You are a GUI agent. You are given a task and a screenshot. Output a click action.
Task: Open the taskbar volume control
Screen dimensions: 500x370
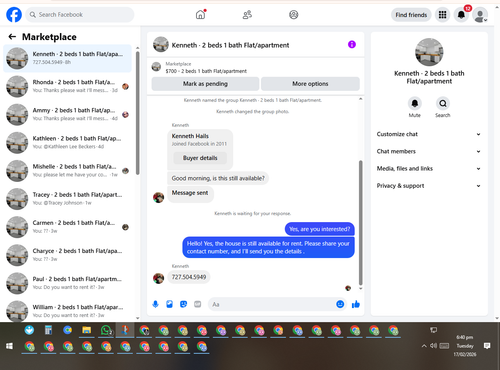433,346
